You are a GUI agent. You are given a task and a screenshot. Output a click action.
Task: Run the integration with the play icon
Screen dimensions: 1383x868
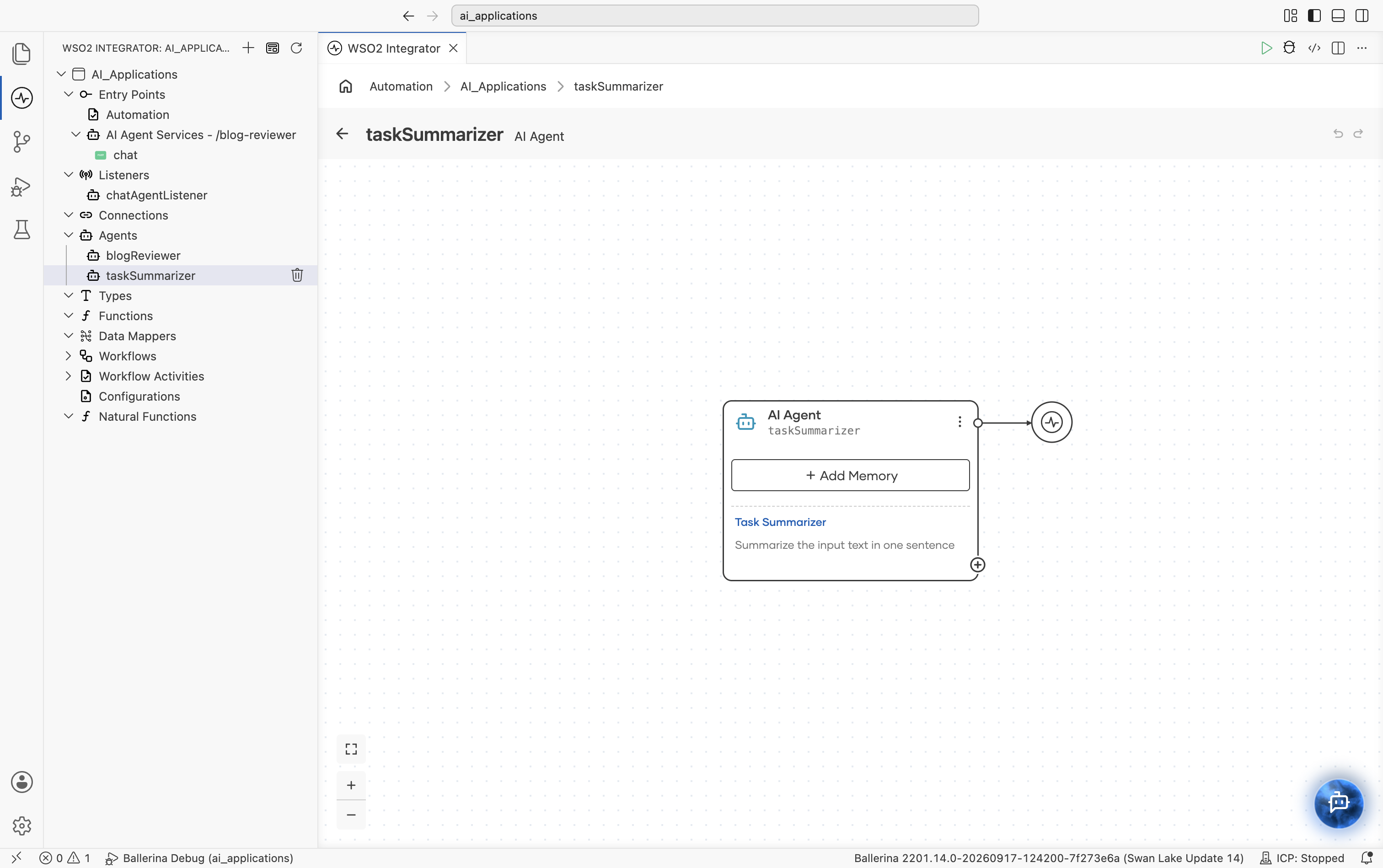[1266, 48]
